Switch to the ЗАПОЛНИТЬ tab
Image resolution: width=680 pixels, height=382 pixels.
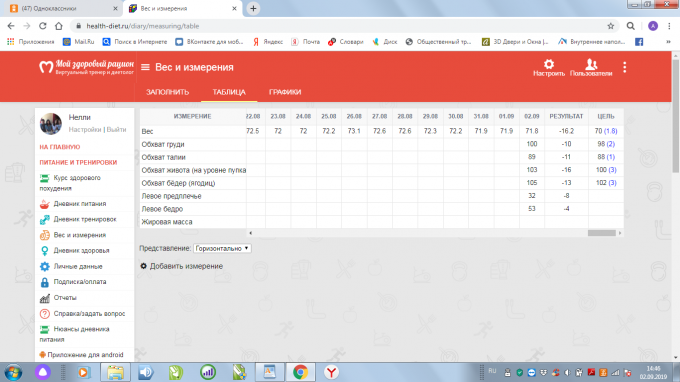click(167, 92)
